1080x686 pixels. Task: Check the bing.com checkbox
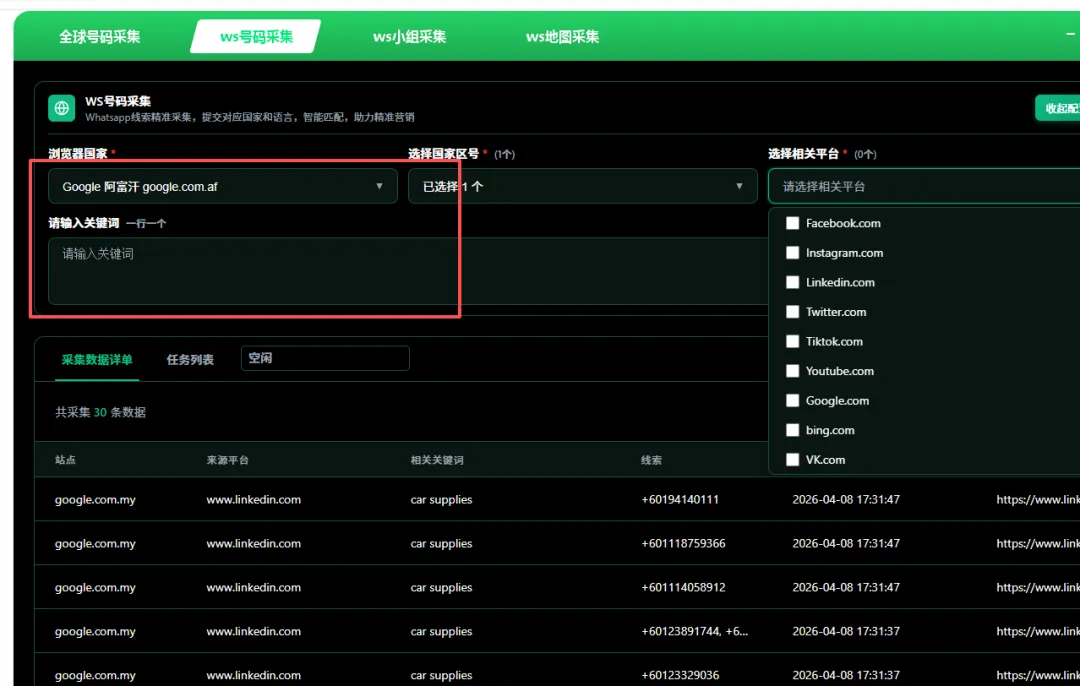click(793, 430)
